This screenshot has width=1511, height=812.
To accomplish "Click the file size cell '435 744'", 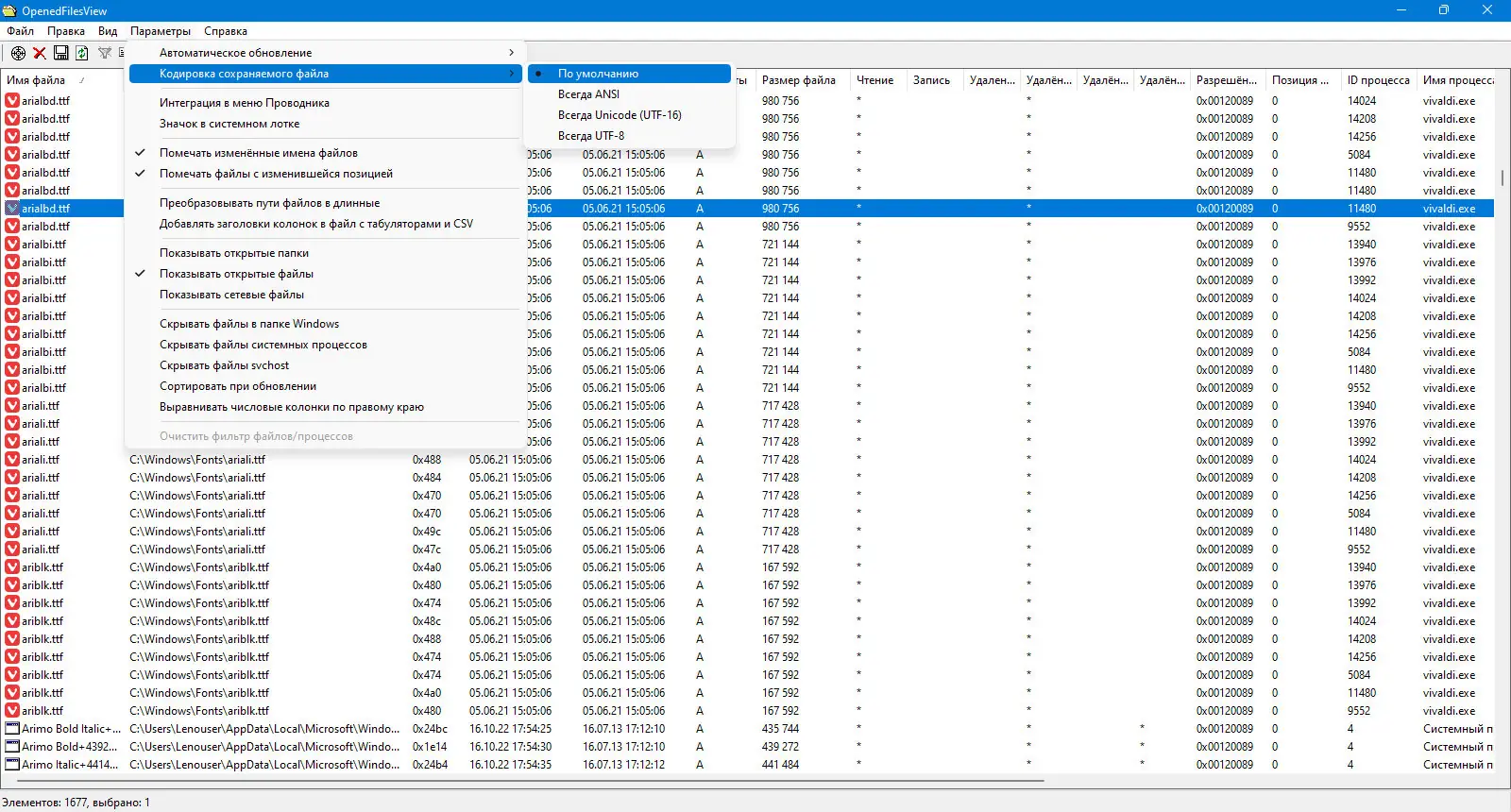I will click(780, 729).
